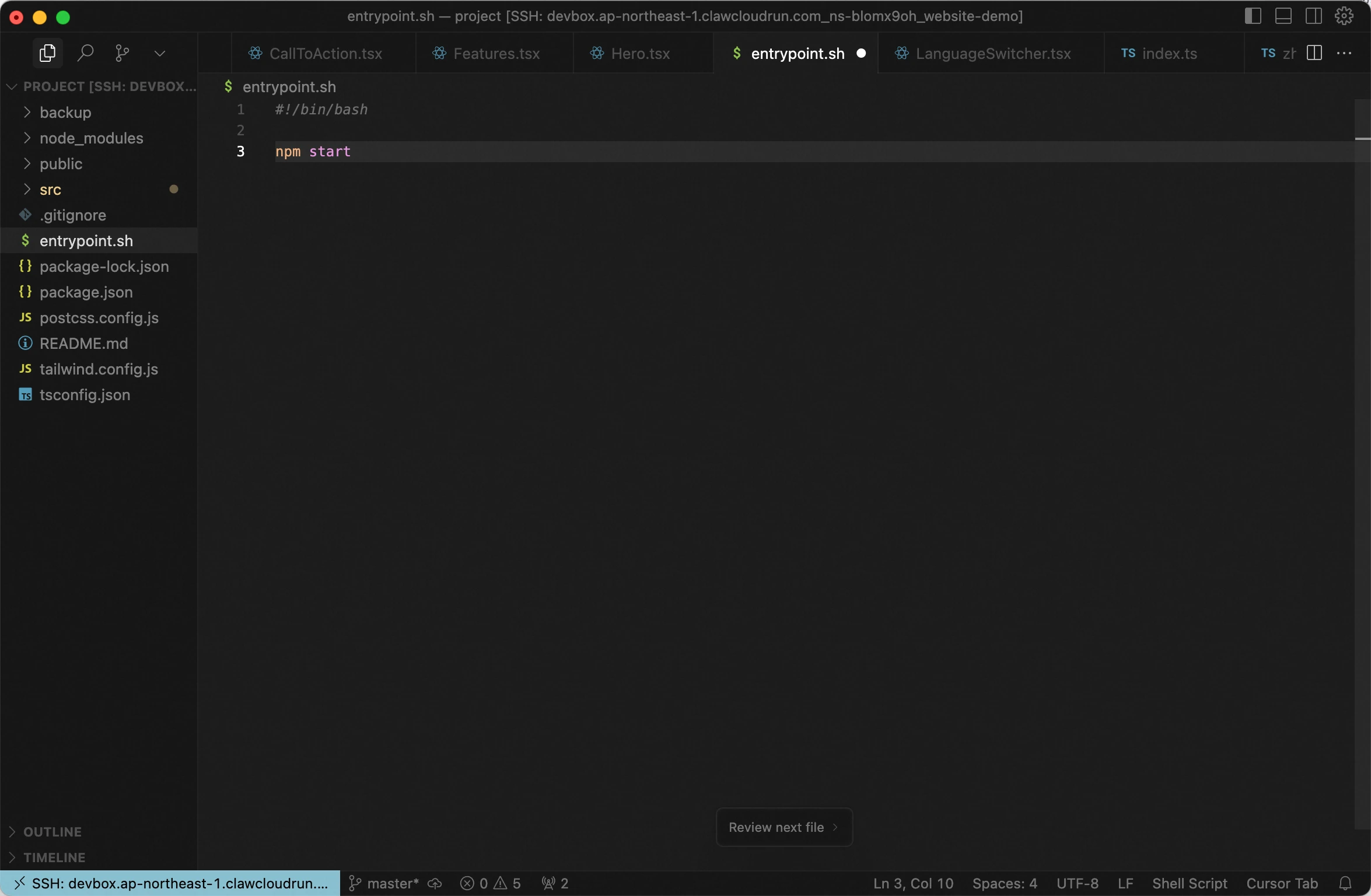Select the entrypoint.sh editor tab
The height and width of the screenshot is (896, 1371).
[x=796, y=53]
